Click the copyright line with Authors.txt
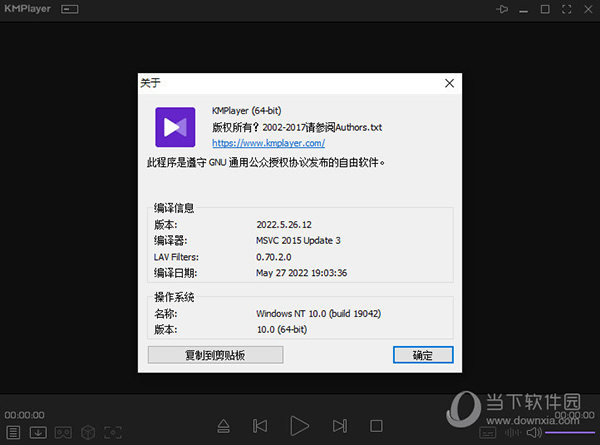600x445 pixels. (297, 127)
